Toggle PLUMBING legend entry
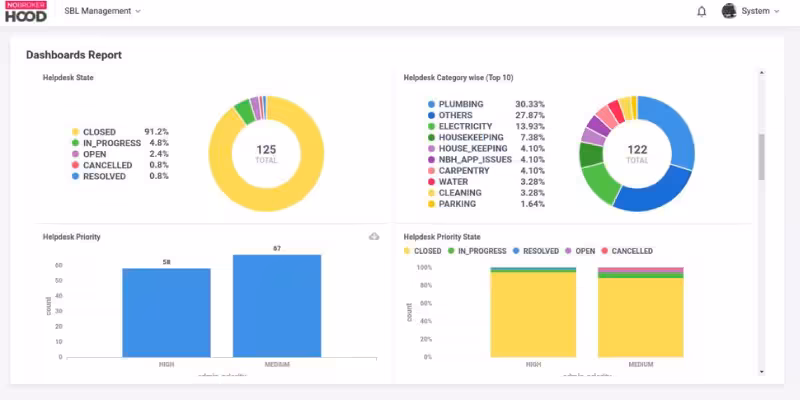 [x=456, y=104]
